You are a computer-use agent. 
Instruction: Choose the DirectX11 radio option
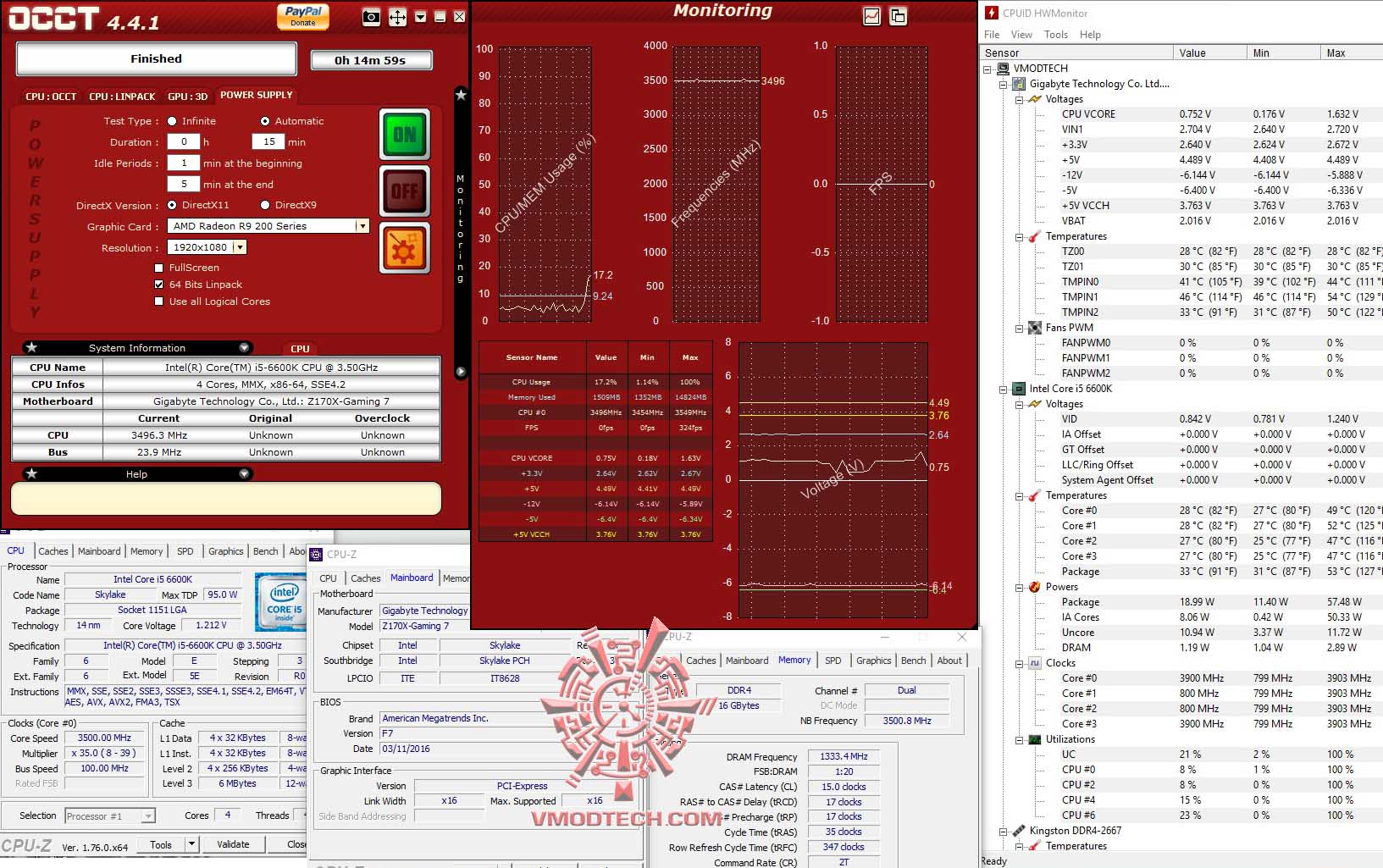pyautogui.click(x=172, y=205)
